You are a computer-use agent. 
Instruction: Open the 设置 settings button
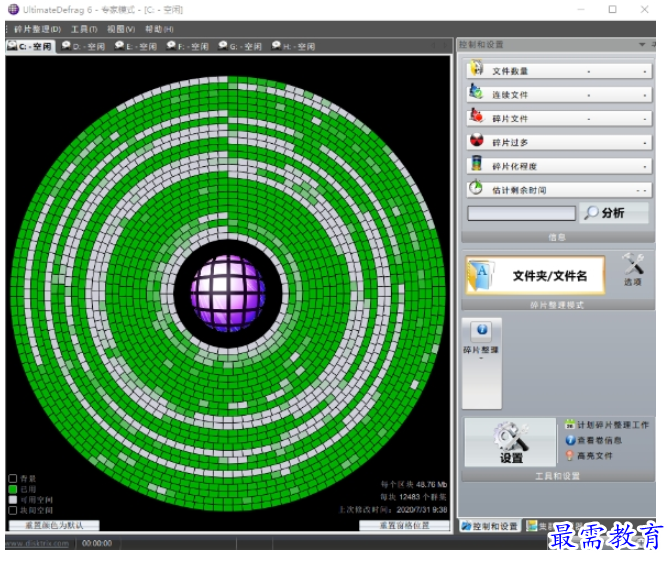click(x=510, y=442)
